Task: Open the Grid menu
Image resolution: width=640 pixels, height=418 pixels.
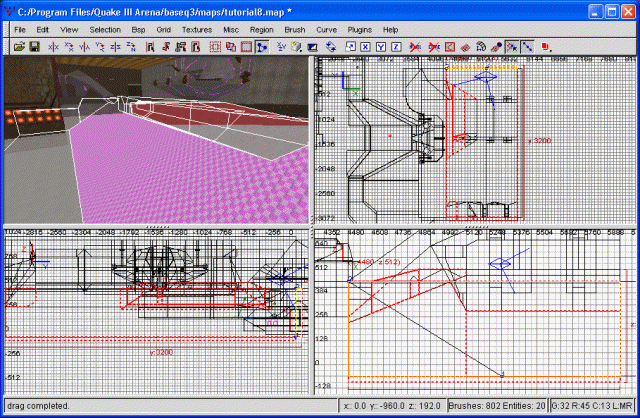Action: pos(163,30)
